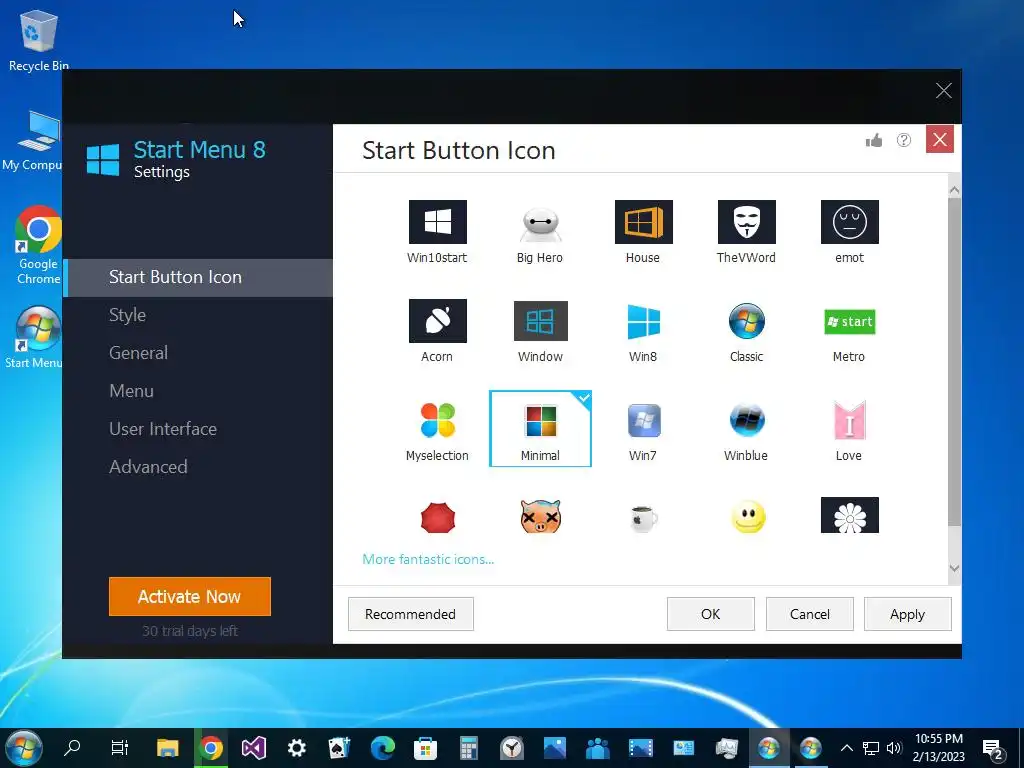Pick the yellow smiley face icon
Image resolution: width=1024 pixels, height=768 pixels.
pyautogui.click(x=748, y=517)
